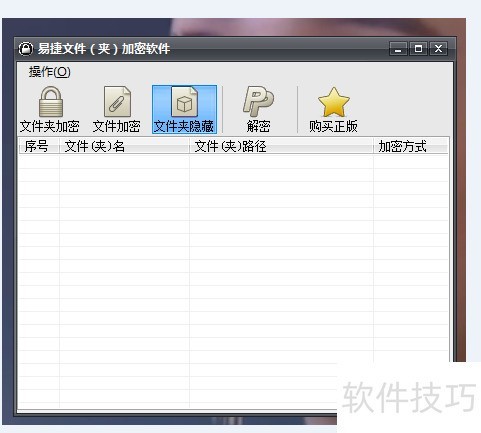Minimize the encryption software window
The height and width of the screenshot is (433, 481).
point(398,49)
